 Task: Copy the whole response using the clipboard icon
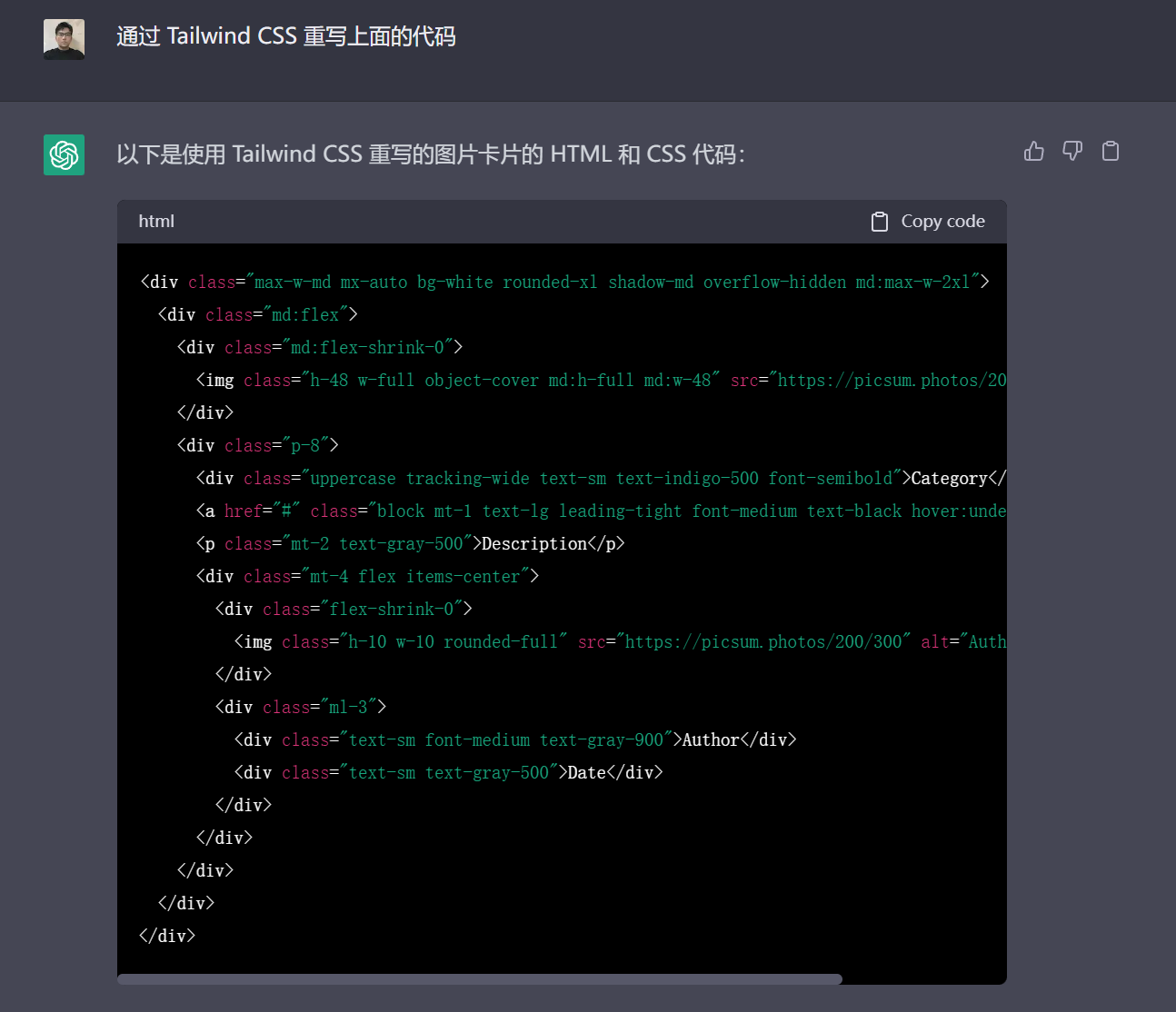tap(1111, 151)
